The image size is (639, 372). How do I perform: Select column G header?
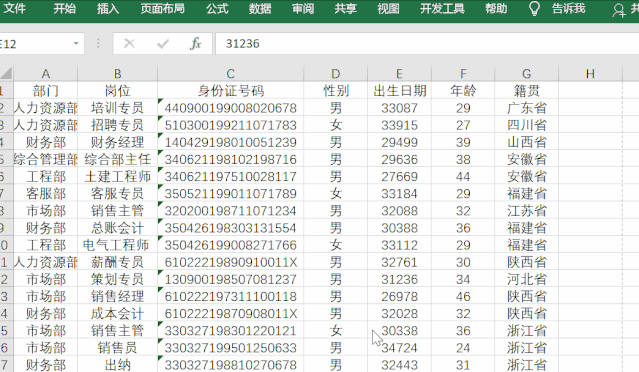pos(527,74)
